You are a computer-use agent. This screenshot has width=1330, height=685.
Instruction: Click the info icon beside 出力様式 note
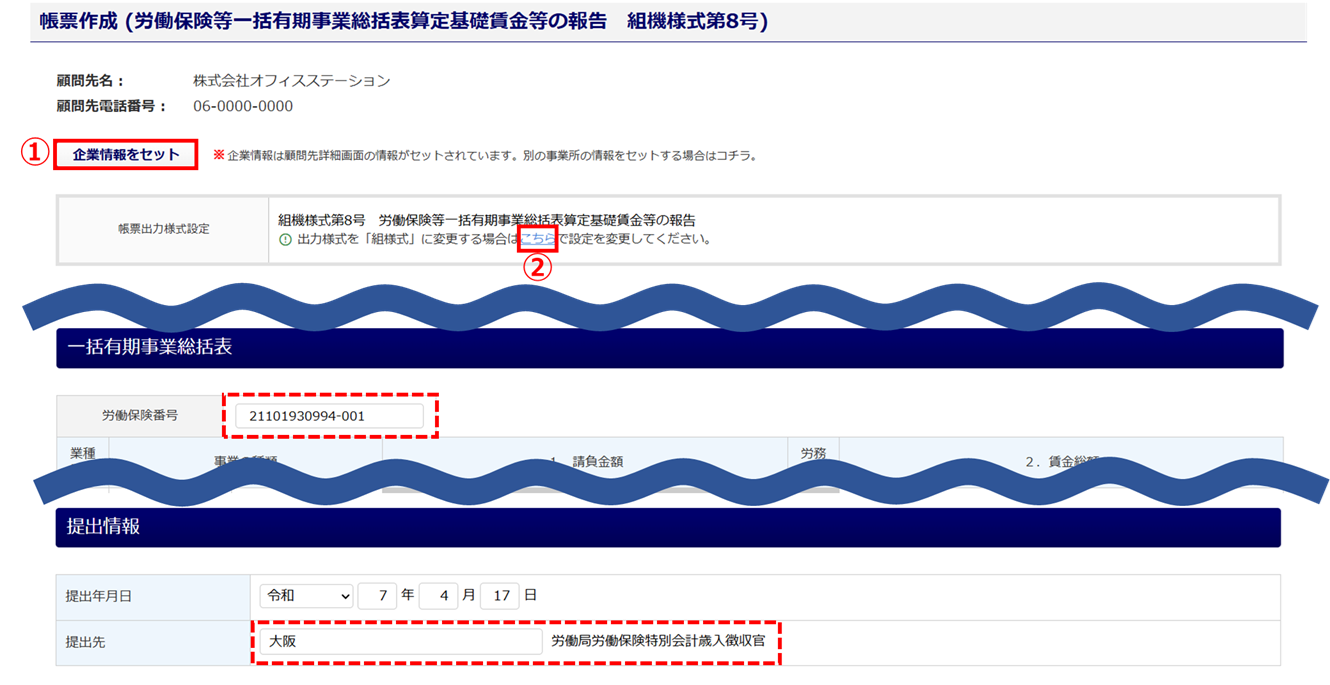(285, 240)
